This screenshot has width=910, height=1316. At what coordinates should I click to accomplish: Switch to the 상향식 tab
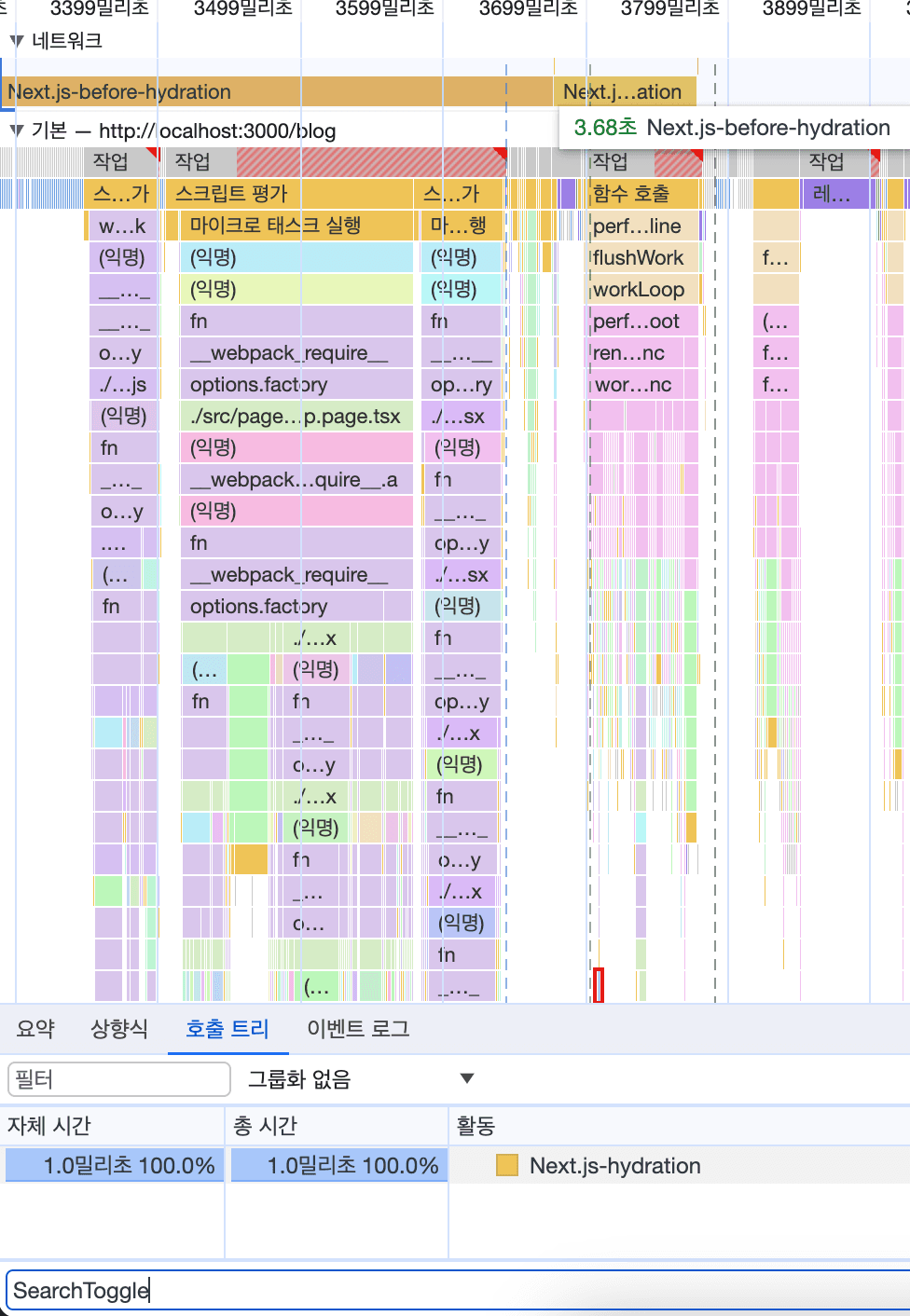pos(117,1028)
